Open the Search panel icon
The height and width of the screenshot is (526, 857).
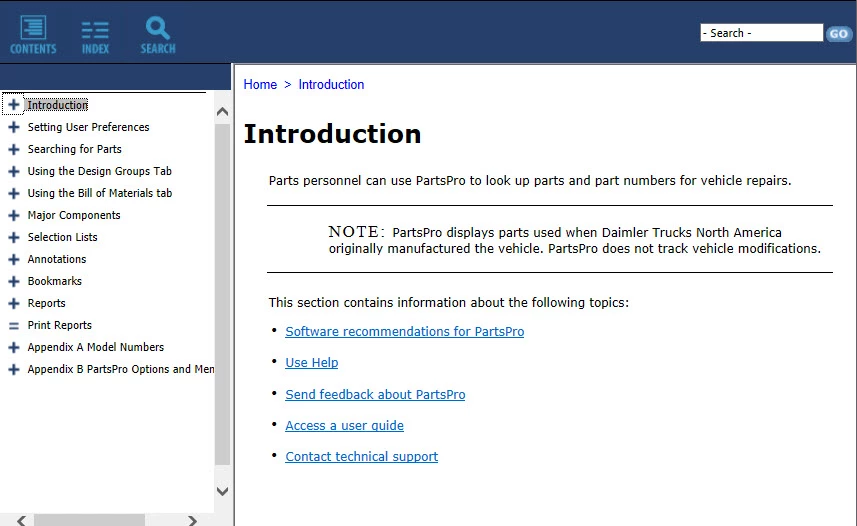pyautogui.click(x=158, y=35)
